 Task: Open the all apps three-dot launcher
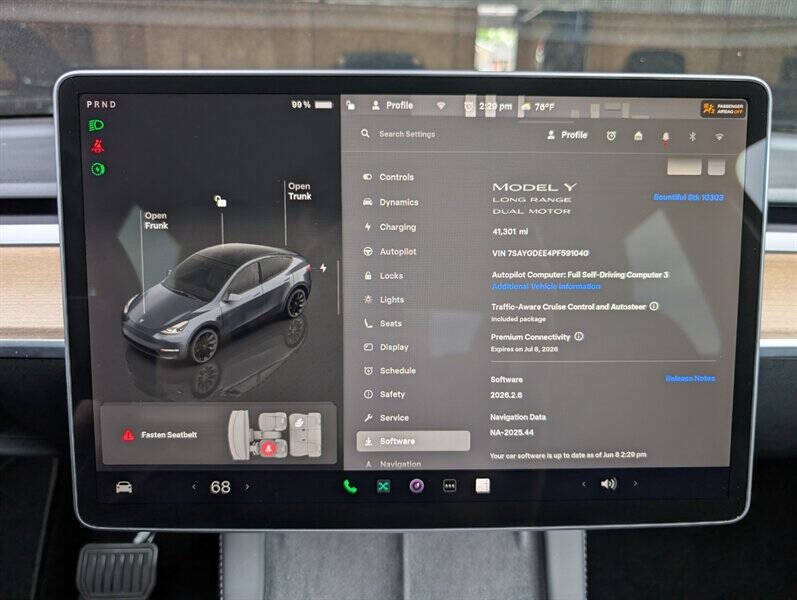(450, 486)
